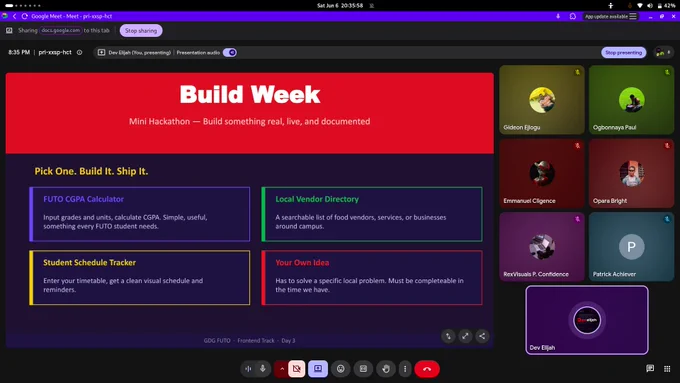
Task: Open the system volume indicator
Action: coord(650,6)
